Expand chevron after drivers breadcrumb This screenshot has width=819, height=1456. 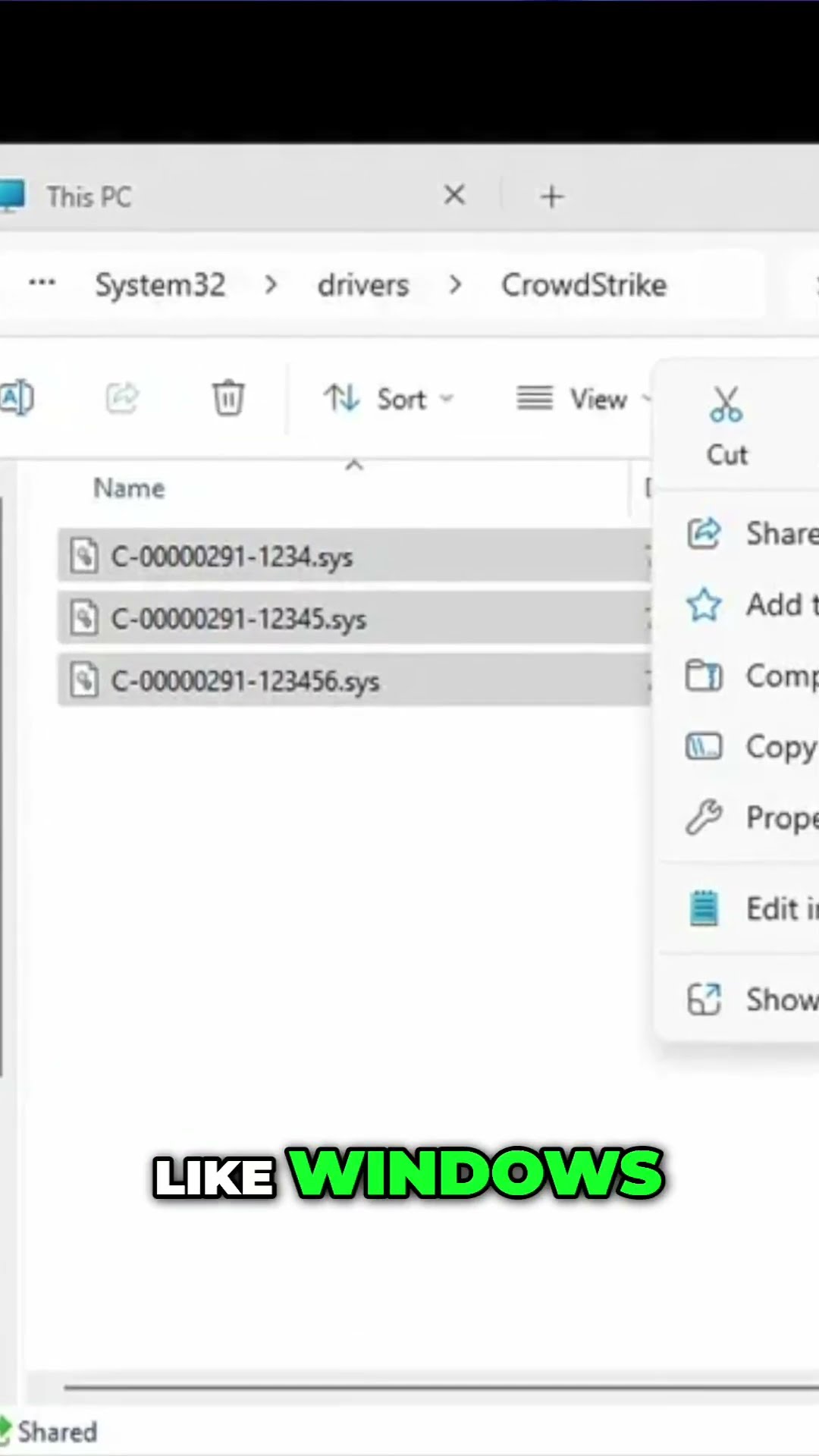pos(455,285)
